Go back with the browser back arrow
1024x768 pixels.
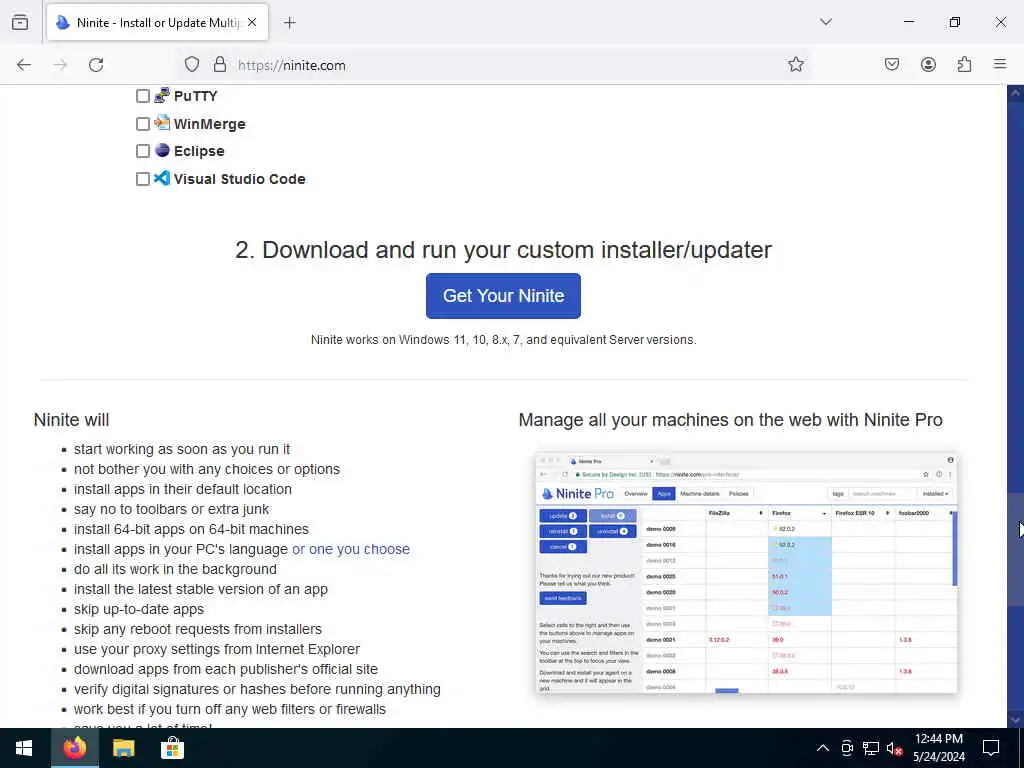(x=24, y=65)
